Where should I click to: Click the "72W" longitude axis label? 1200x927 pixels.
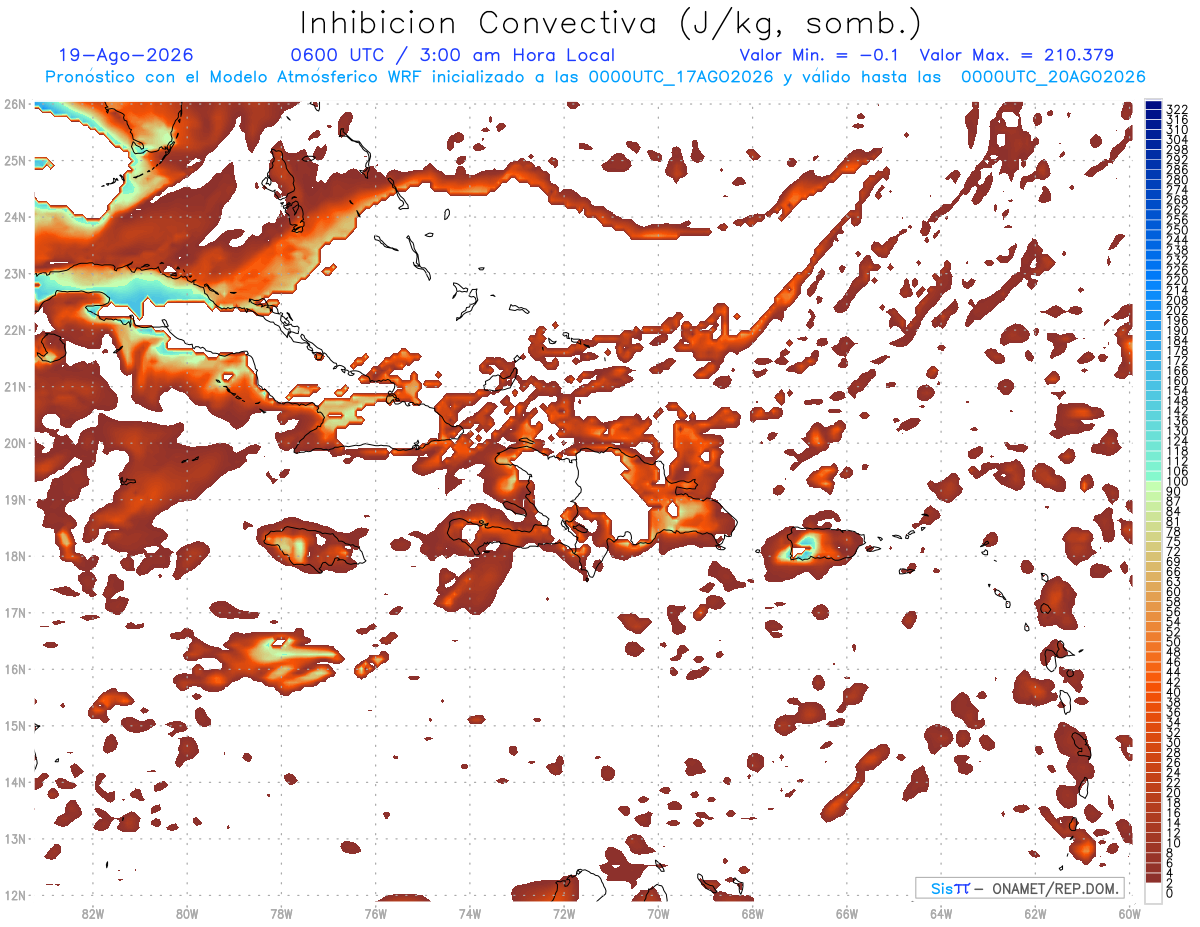point(564,913)
